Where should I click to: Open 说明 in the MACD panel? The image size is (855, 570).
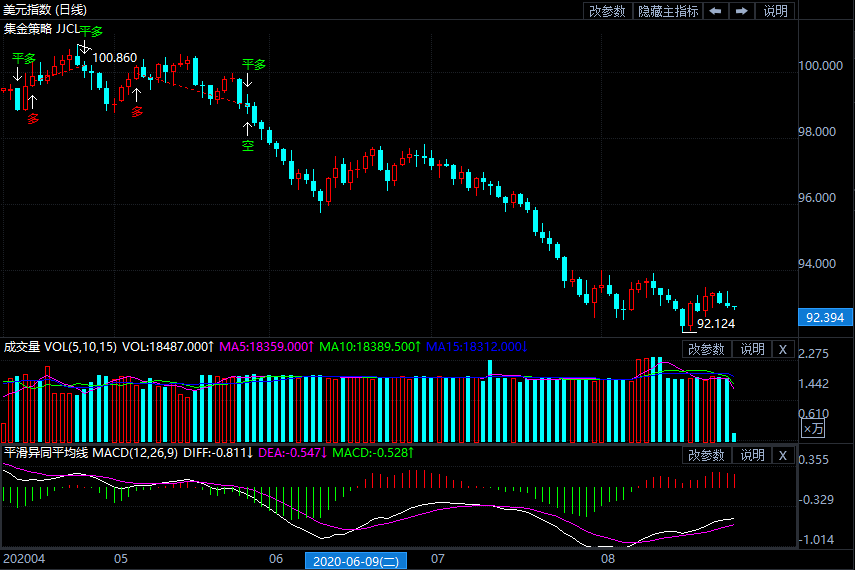(x=751, y=455)
